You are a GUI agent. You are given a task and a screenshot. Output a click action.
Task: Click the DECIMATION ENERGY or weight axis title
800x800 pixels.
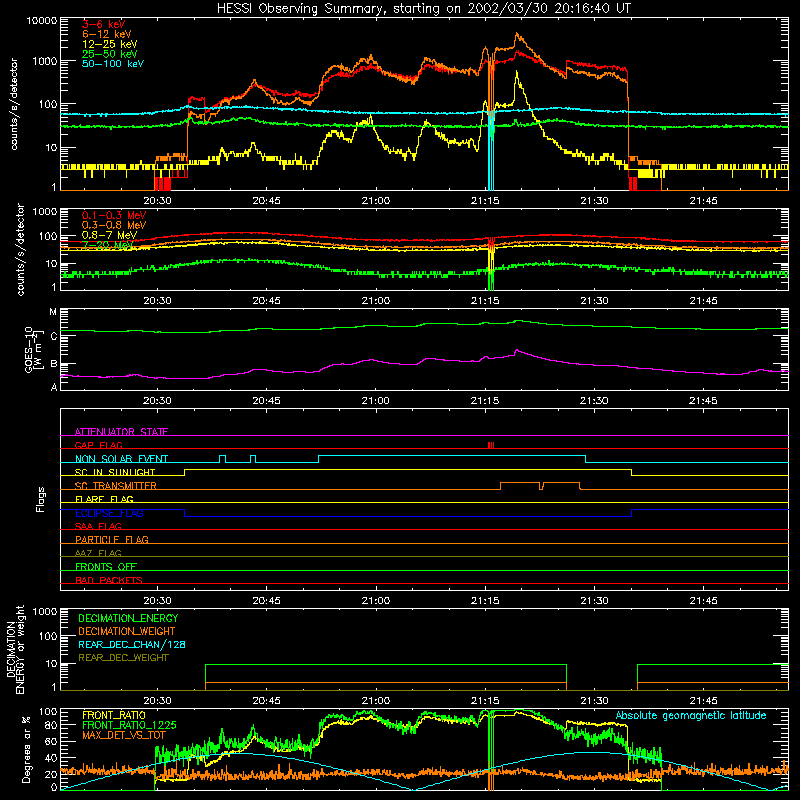[x=15, y=649]
